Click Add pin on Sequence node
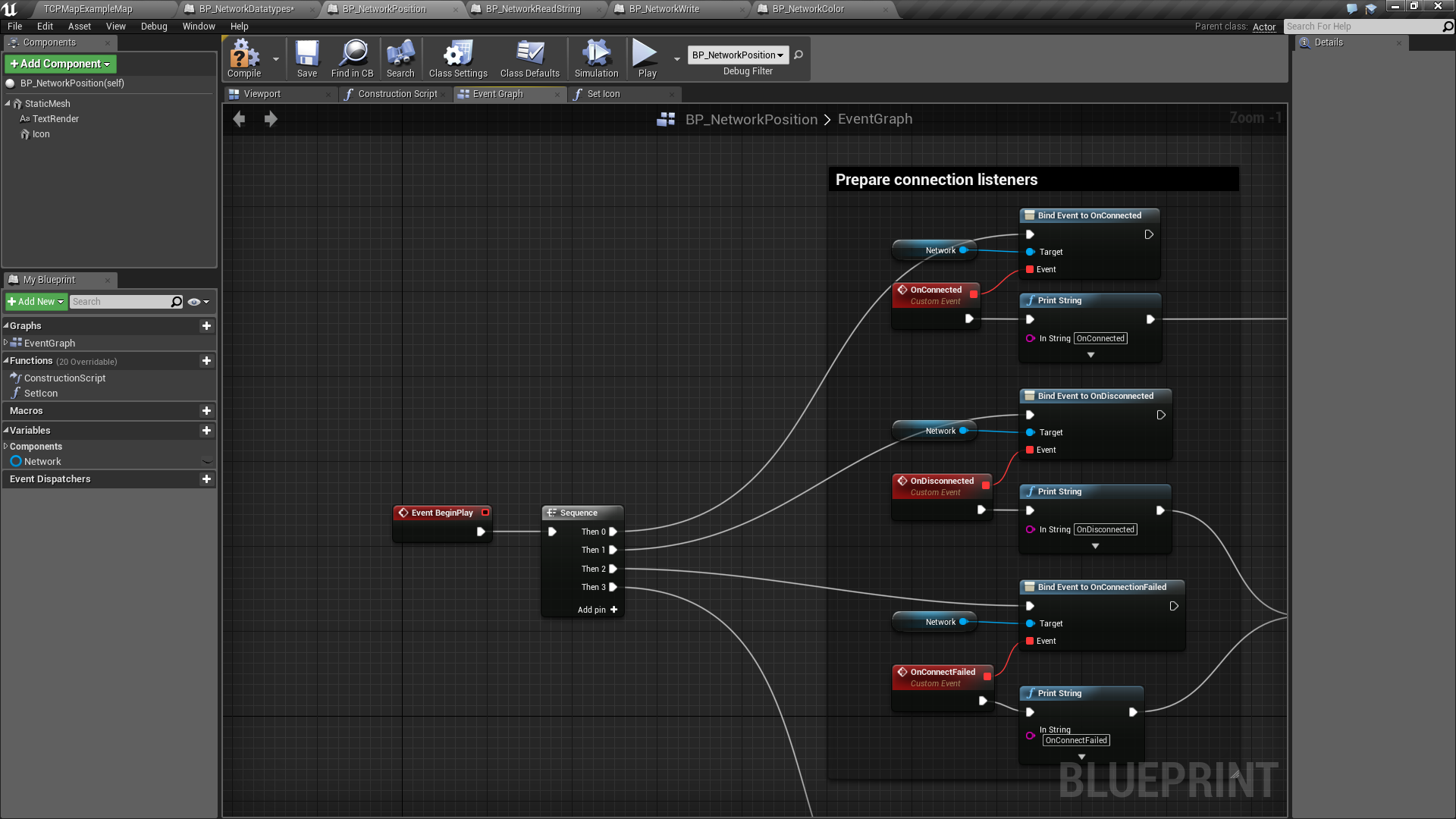Screen dimensions: 1456x819 click(x=598, y=610)
